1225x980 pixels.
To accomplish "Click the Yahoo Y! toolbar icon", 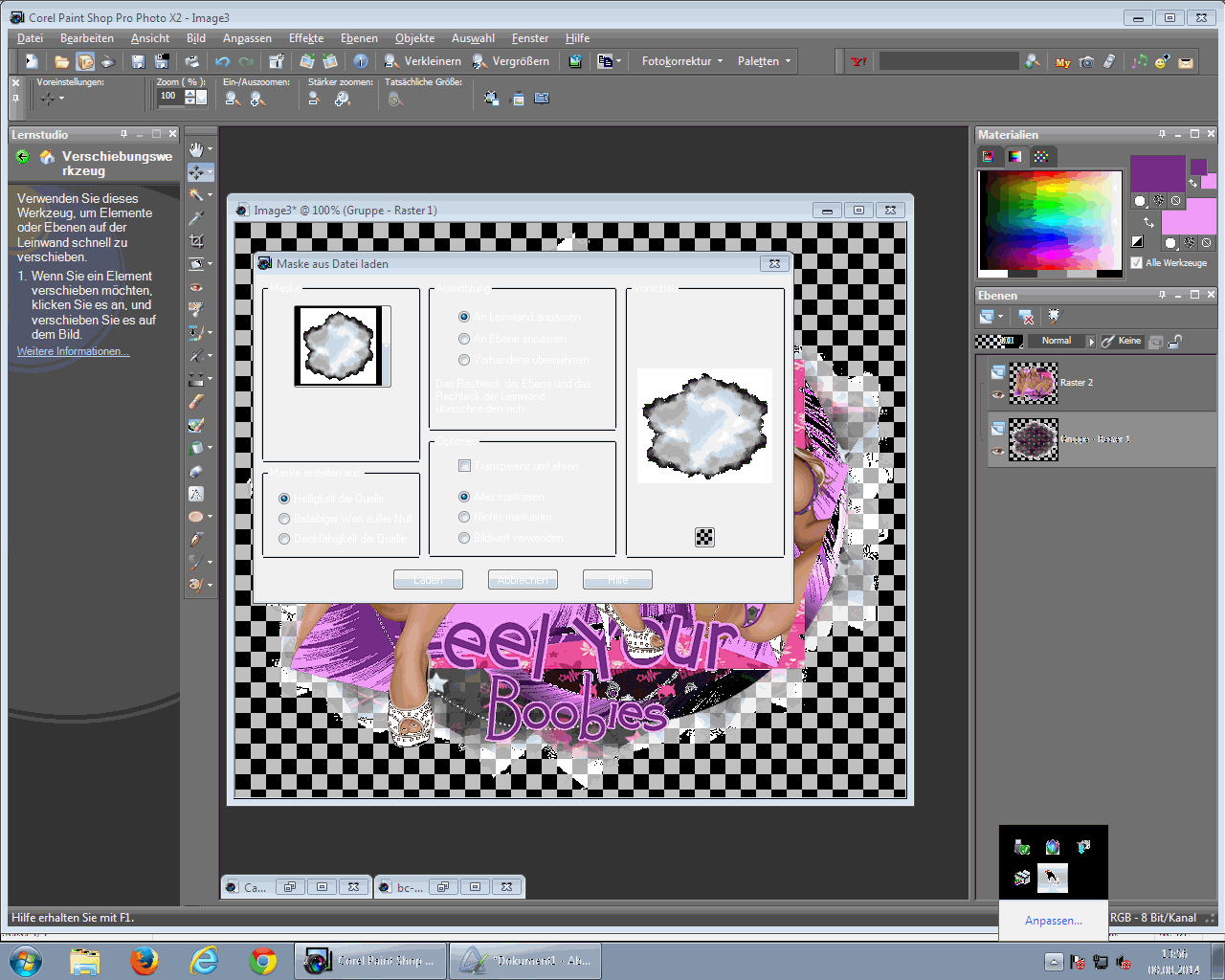I will pos(858,61).
